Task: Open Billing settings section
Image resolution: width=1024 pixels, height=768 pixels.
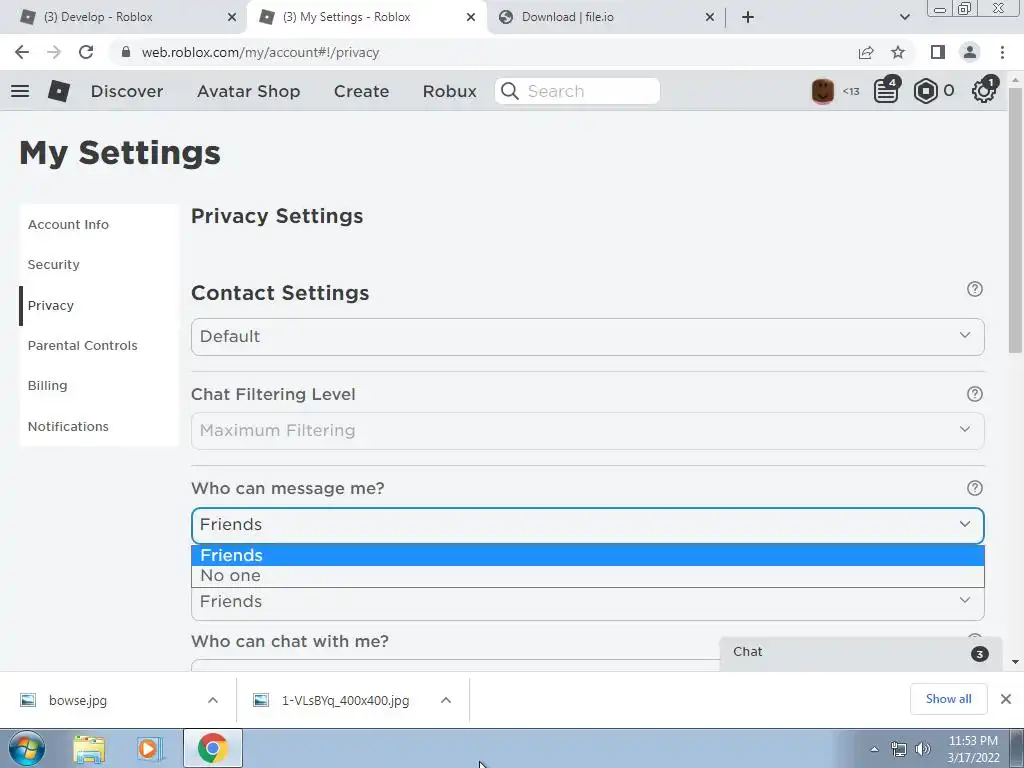Action: pyautogui.click(x=48, y=385)
